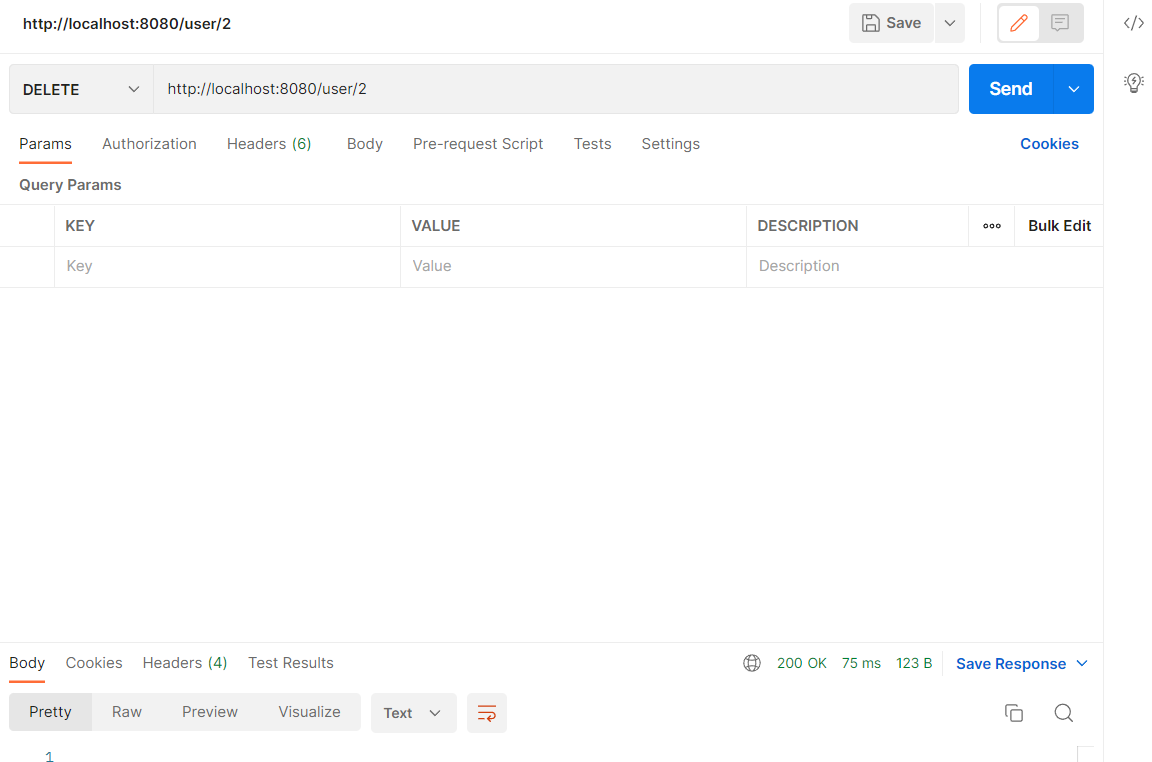Screen dimensions: 1152x762
Task: Send the DELETE request
Action: click(x=1011, y=89)
